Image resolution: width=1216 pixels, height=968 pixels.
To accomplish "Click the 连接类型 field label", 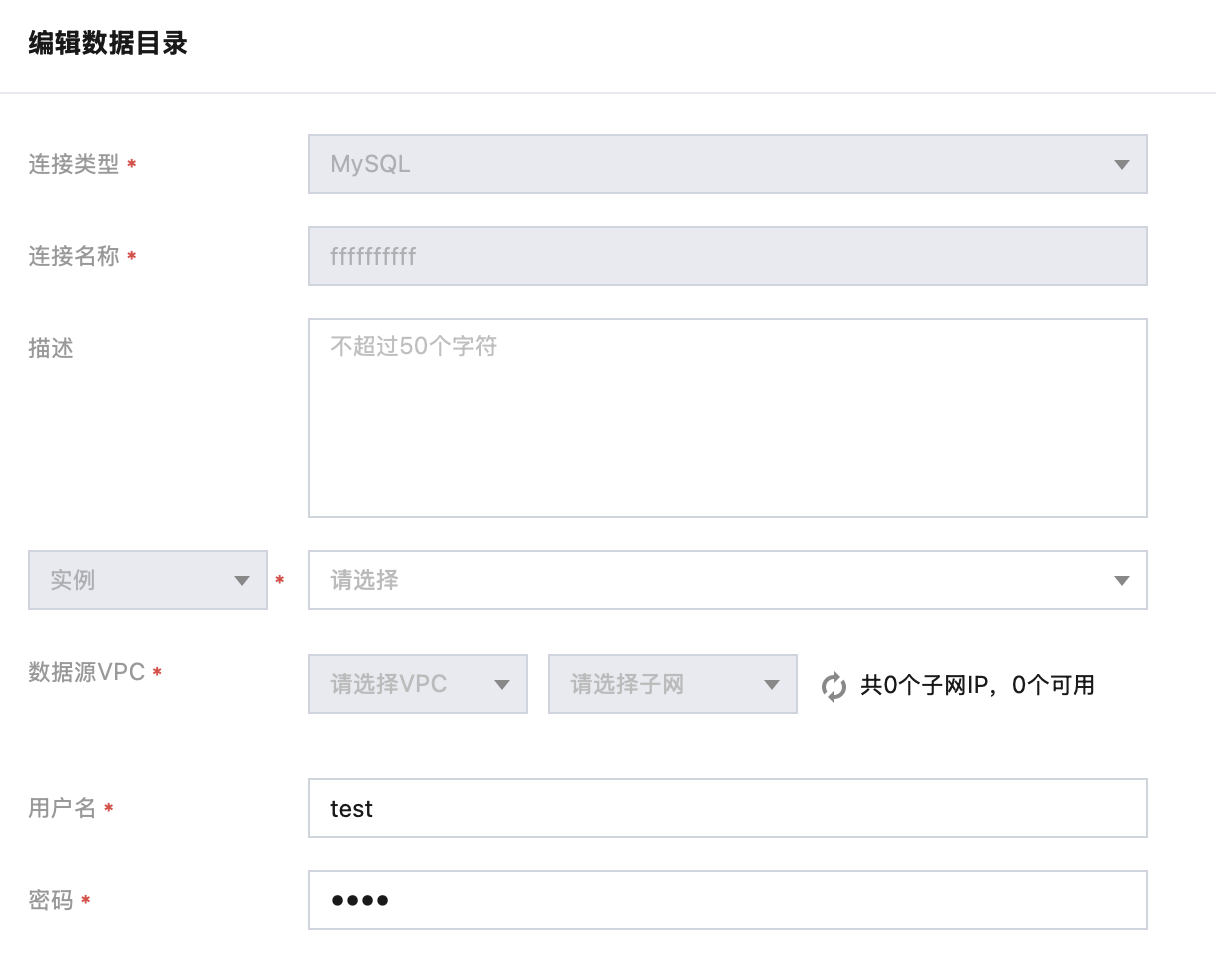I will [74, 164].
